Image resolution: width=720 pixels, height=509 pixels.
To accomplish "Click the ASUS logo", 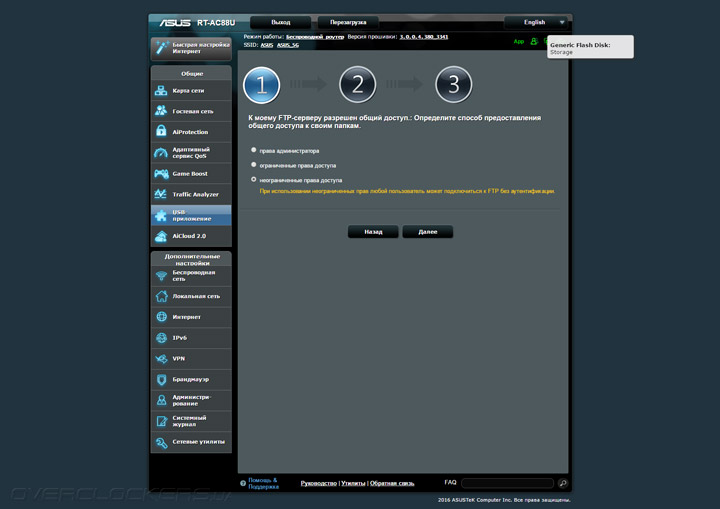I will [175, 23].
